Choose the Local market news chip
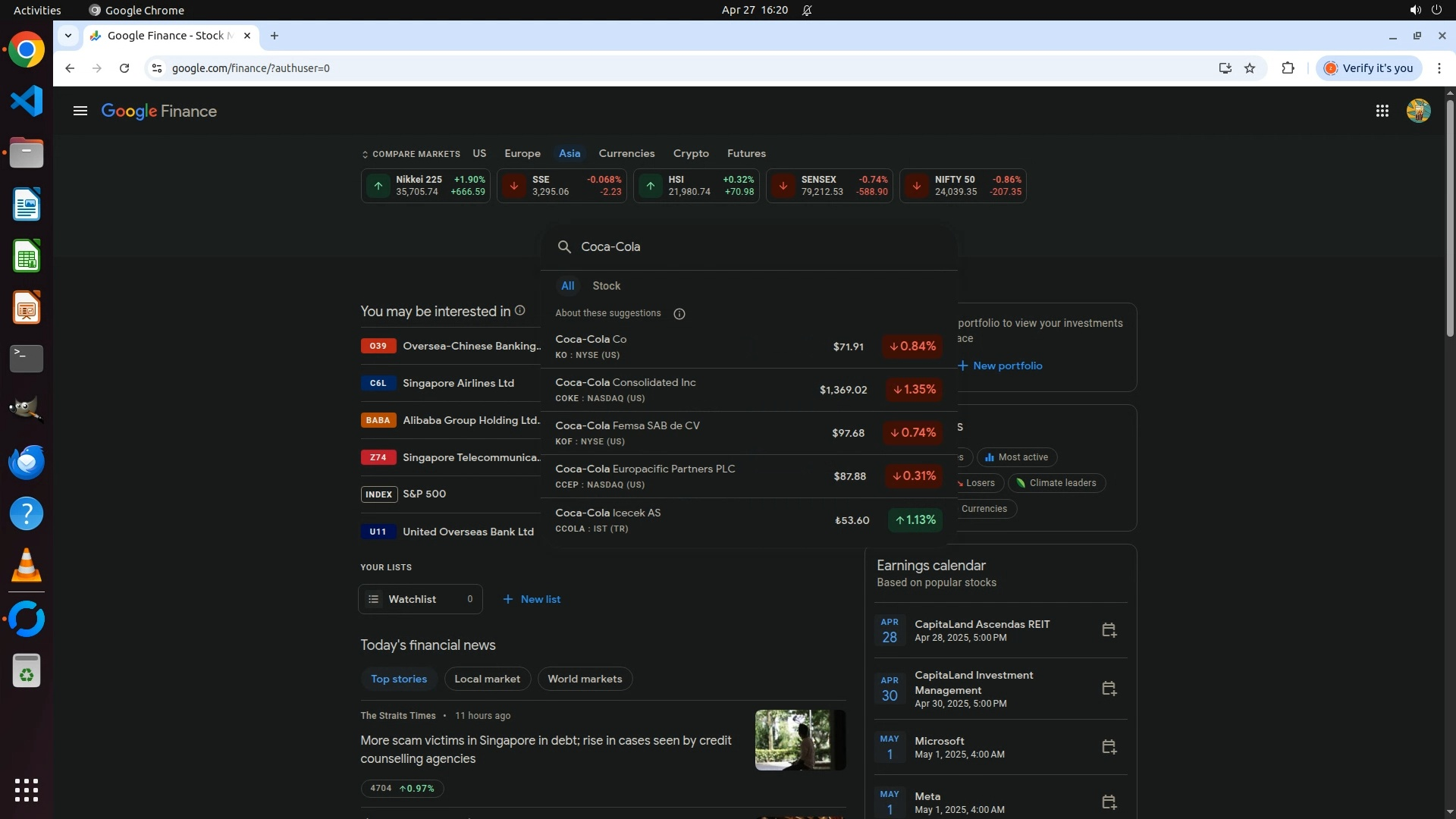1456x819 pixels. (487, 679)
